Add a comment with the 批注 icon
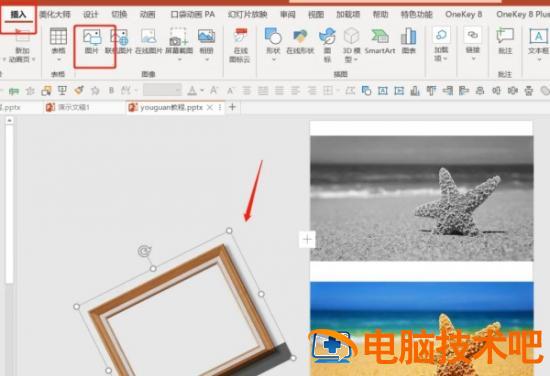This screenshot has height=376, width=550. coord(505,36)
